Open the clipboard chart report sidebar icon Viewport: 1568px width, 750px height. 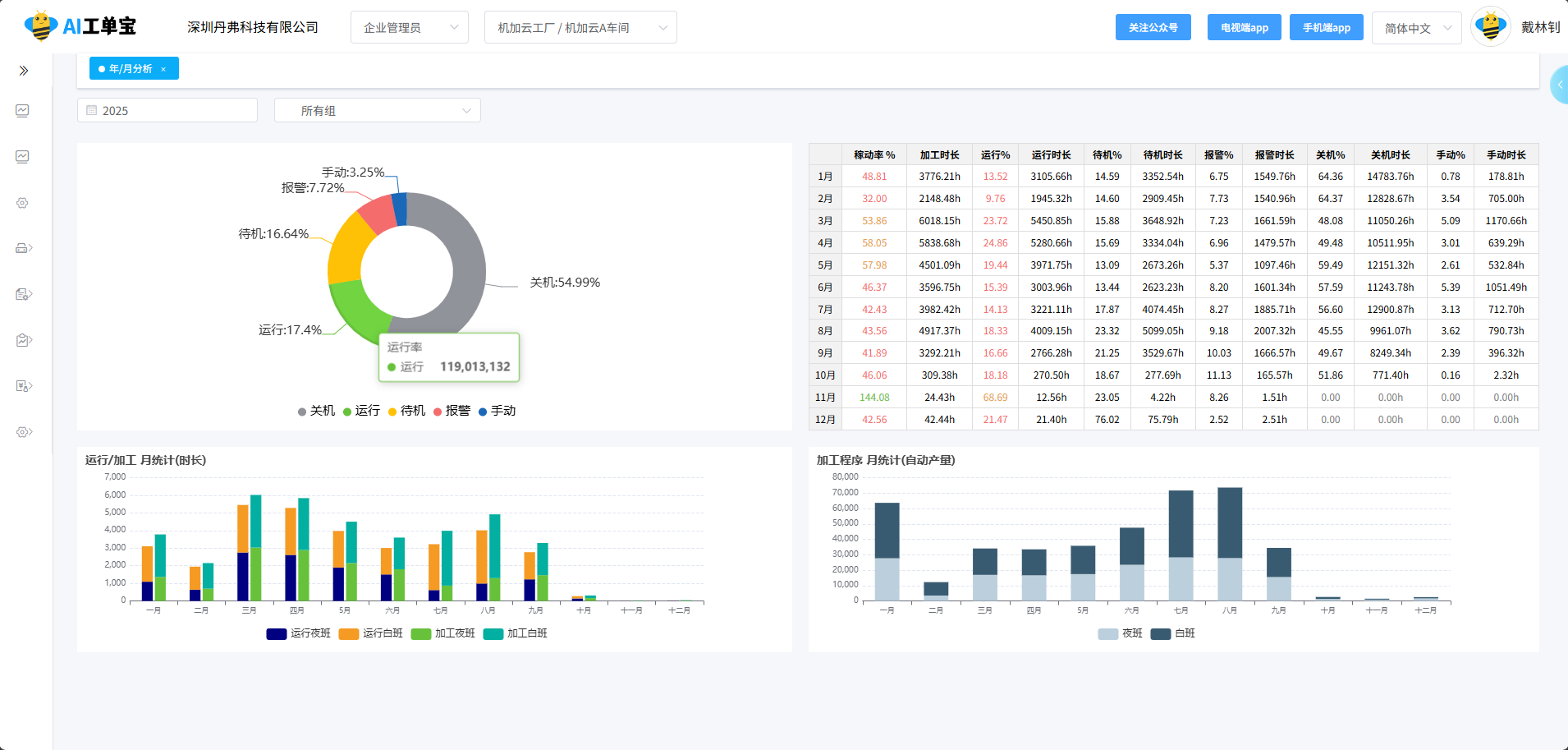click(x=24, y=340)
